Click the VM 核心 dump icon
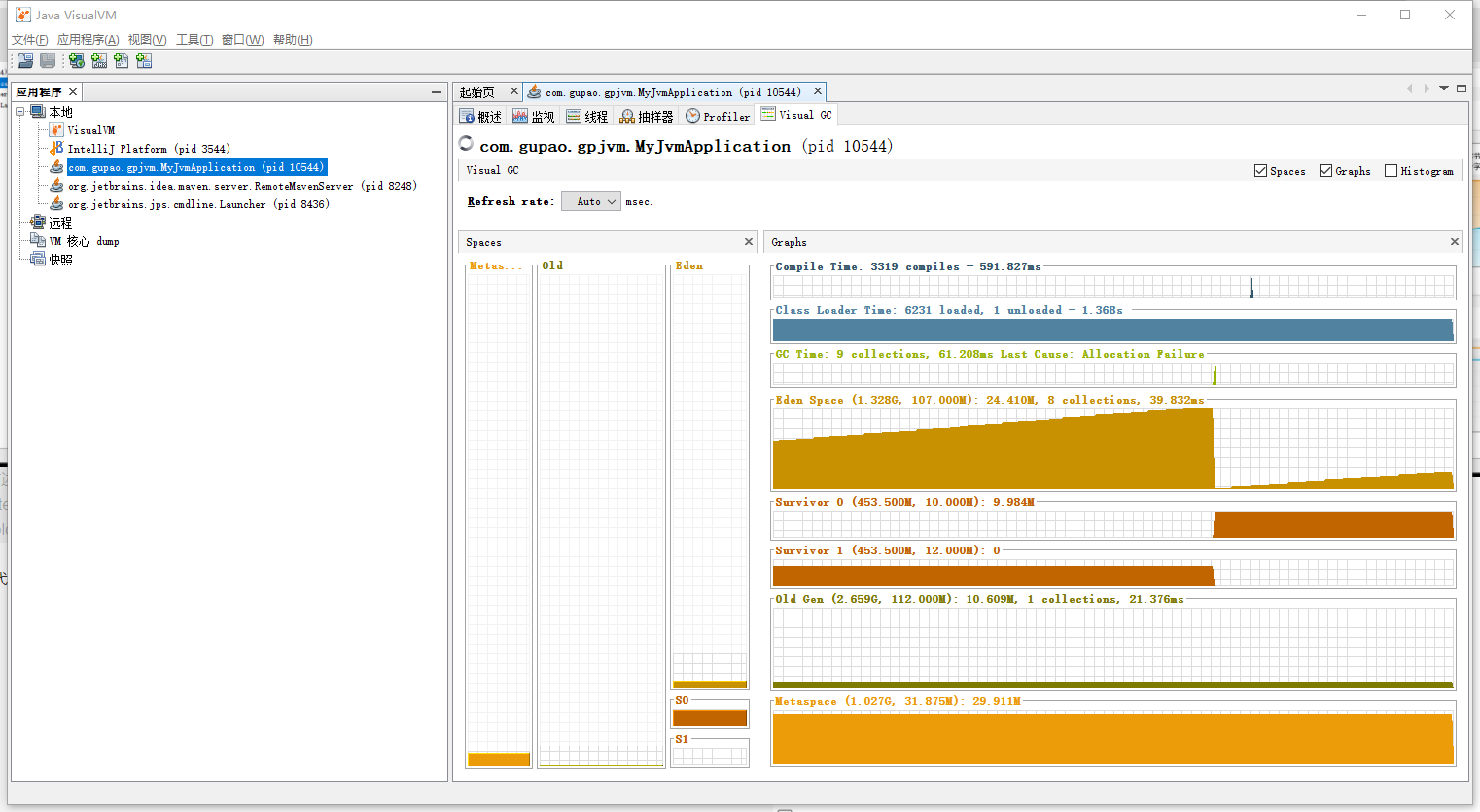Screen dimensions: 1480x812 38,240
